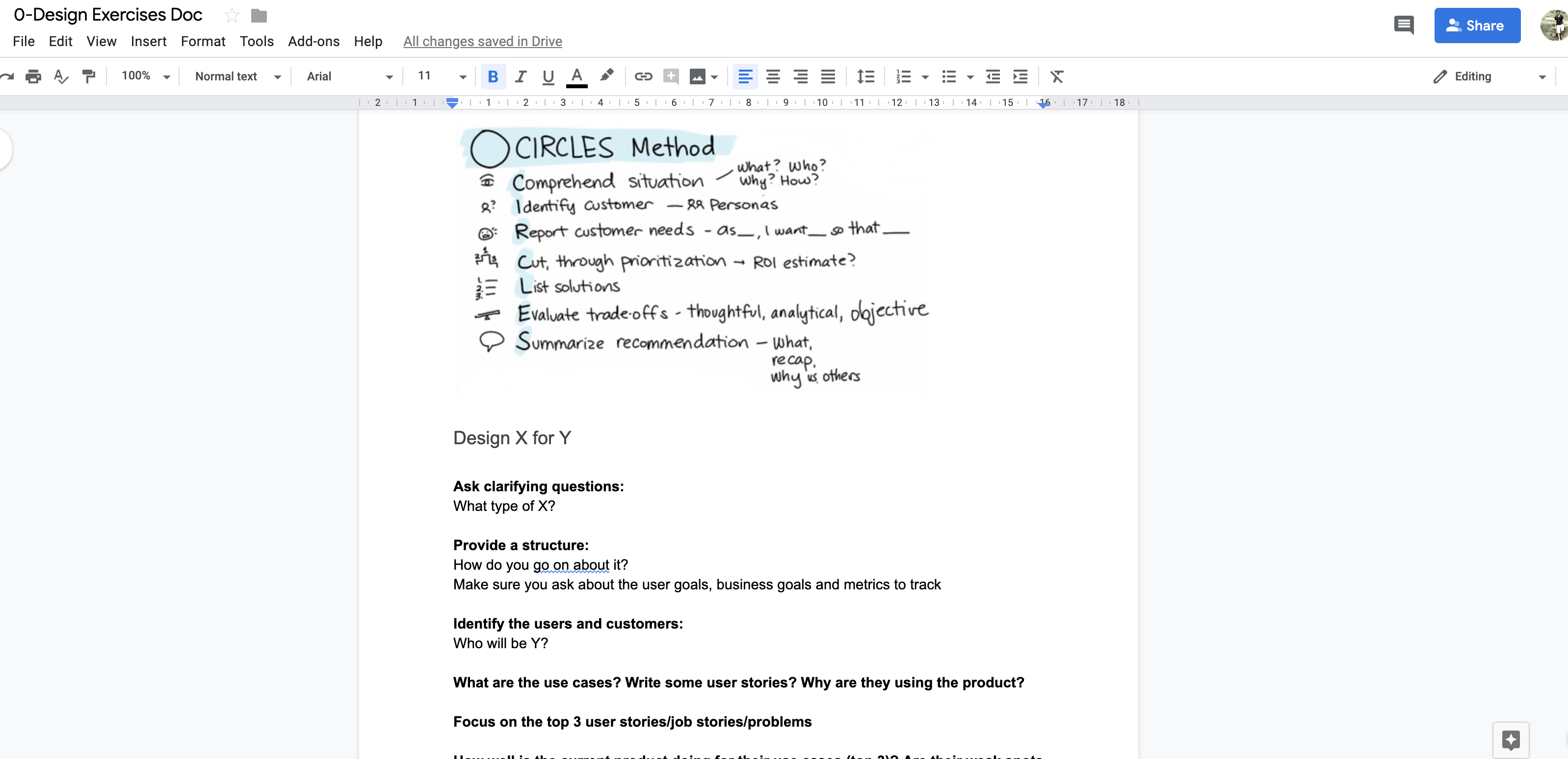The width and height of the screenshot is (1568, 759).
Task: Decrease the paragraph indent
Action: (993, 76)
